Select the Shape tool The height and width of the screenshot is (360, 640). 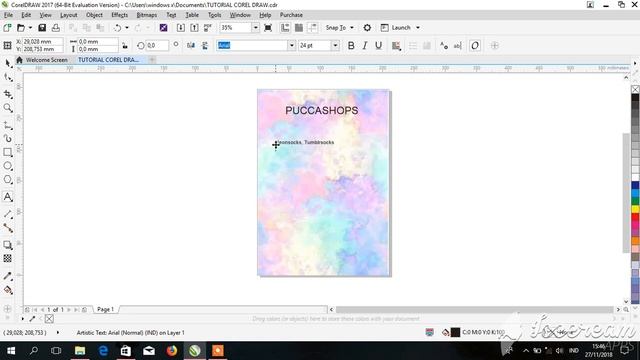pos(8,78)
